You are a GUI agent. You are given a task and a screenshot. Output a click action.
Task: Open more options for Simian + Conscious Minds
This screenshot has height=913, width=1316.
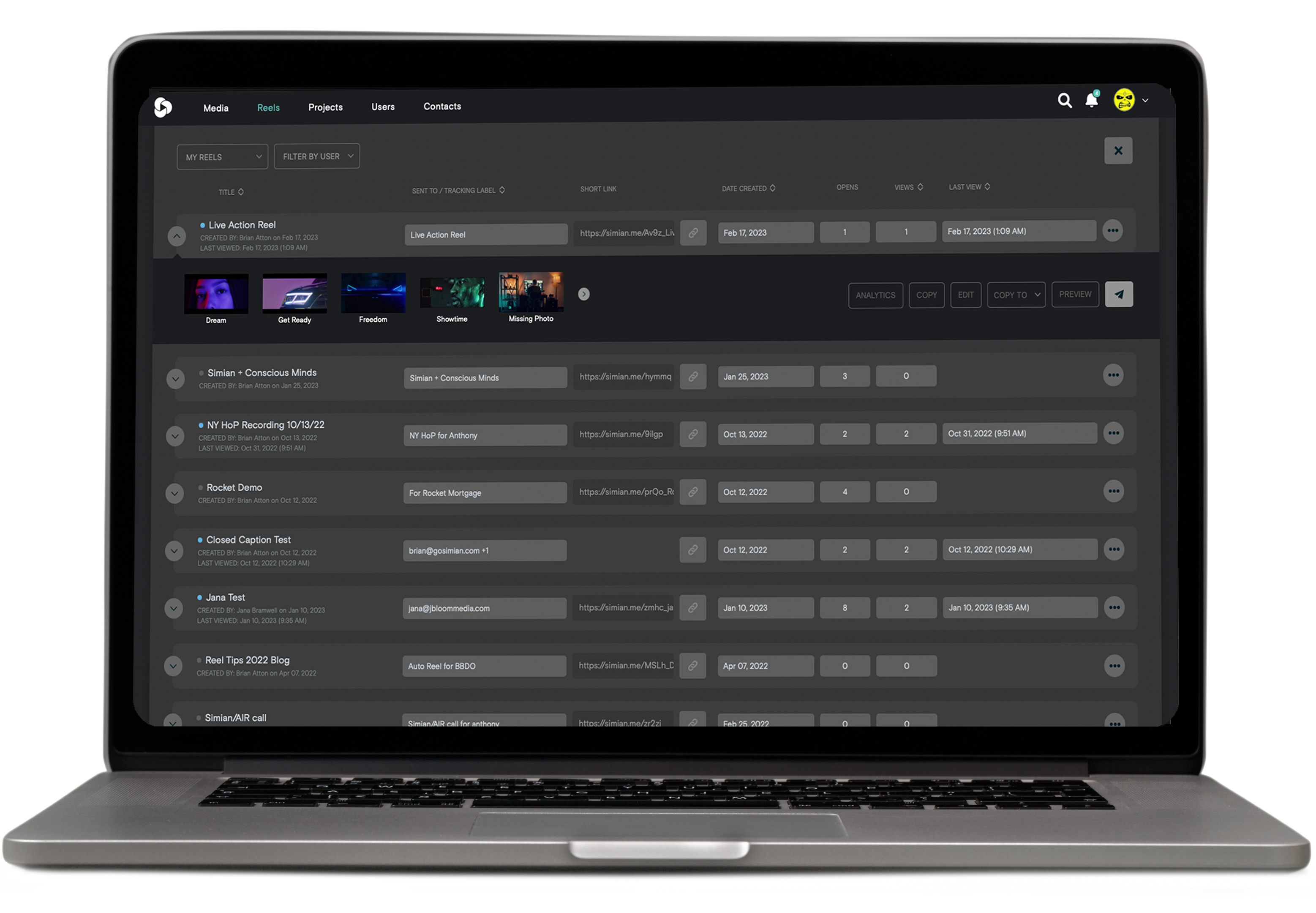click(1113, 375)
